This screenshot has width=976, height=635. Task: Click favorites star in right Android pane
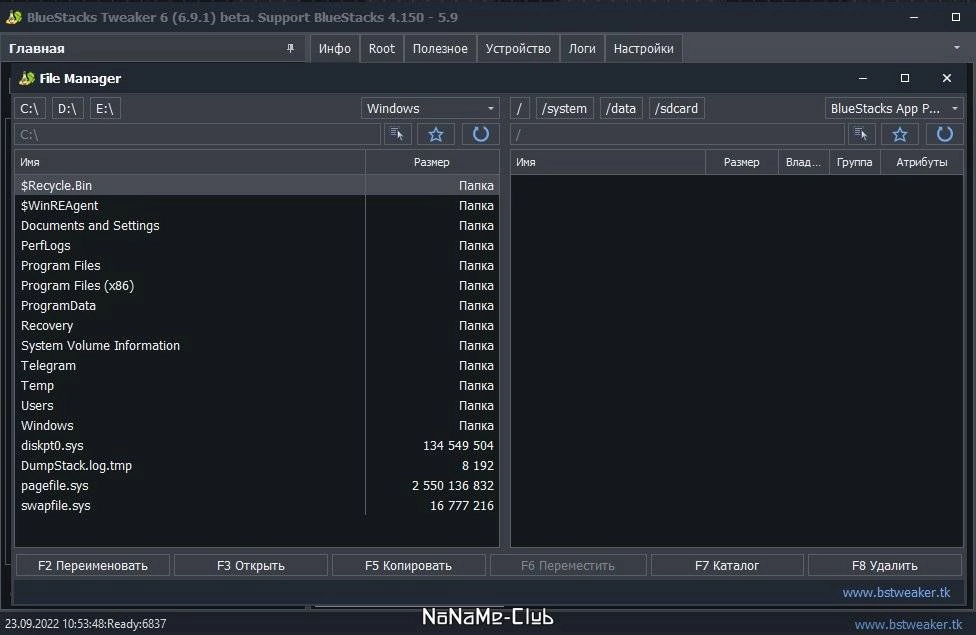pos(900,134)
